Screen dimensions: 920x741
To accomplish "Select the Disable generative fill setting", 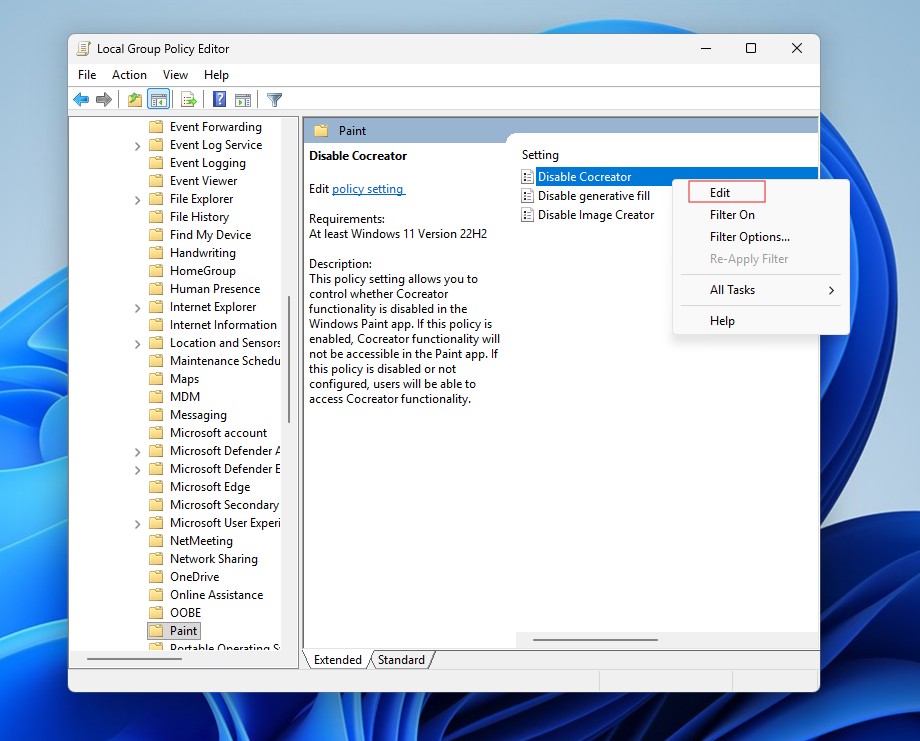I will pos(593,196).
